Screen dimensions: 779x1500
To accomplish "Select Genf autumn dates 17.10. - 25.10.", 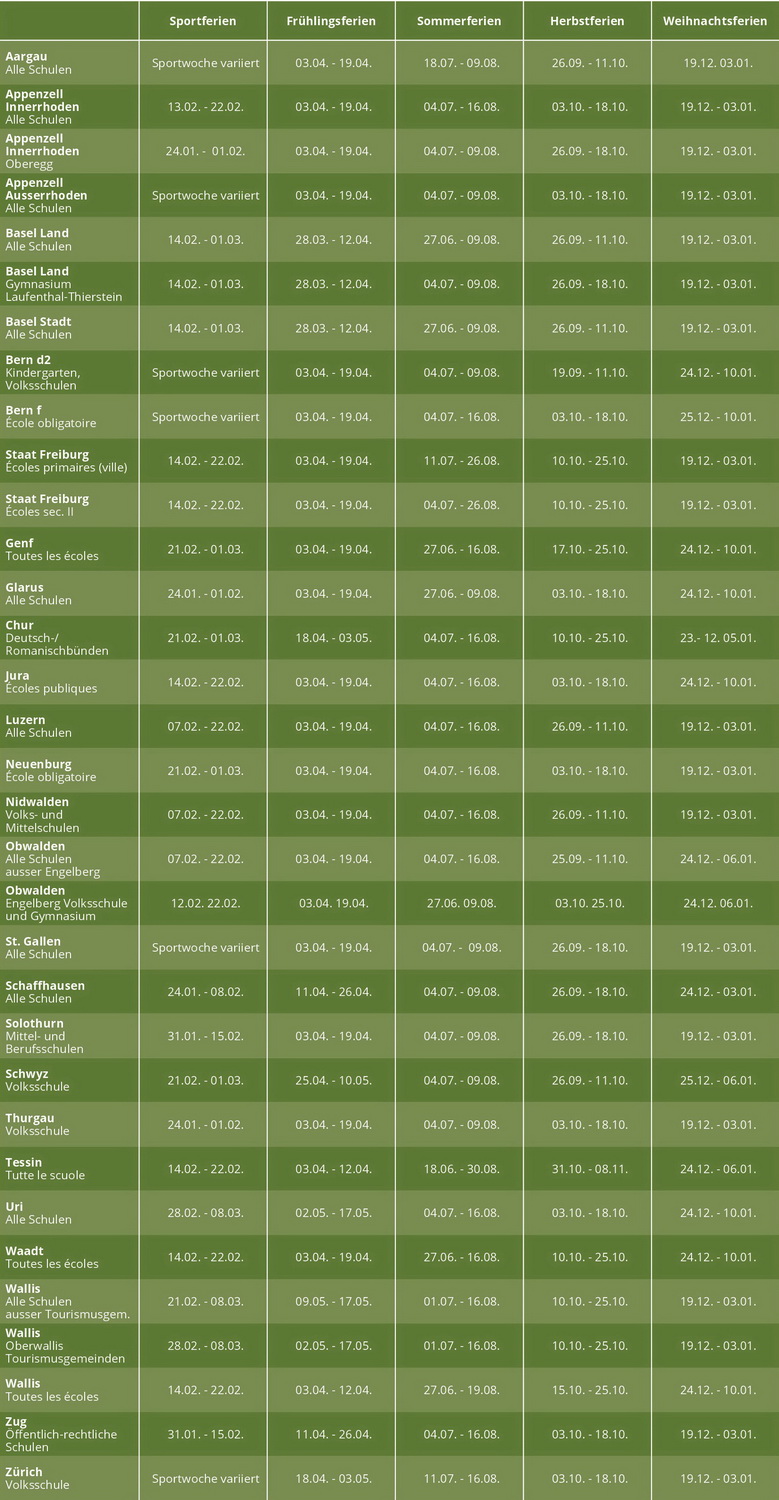I will coord(589,549).
